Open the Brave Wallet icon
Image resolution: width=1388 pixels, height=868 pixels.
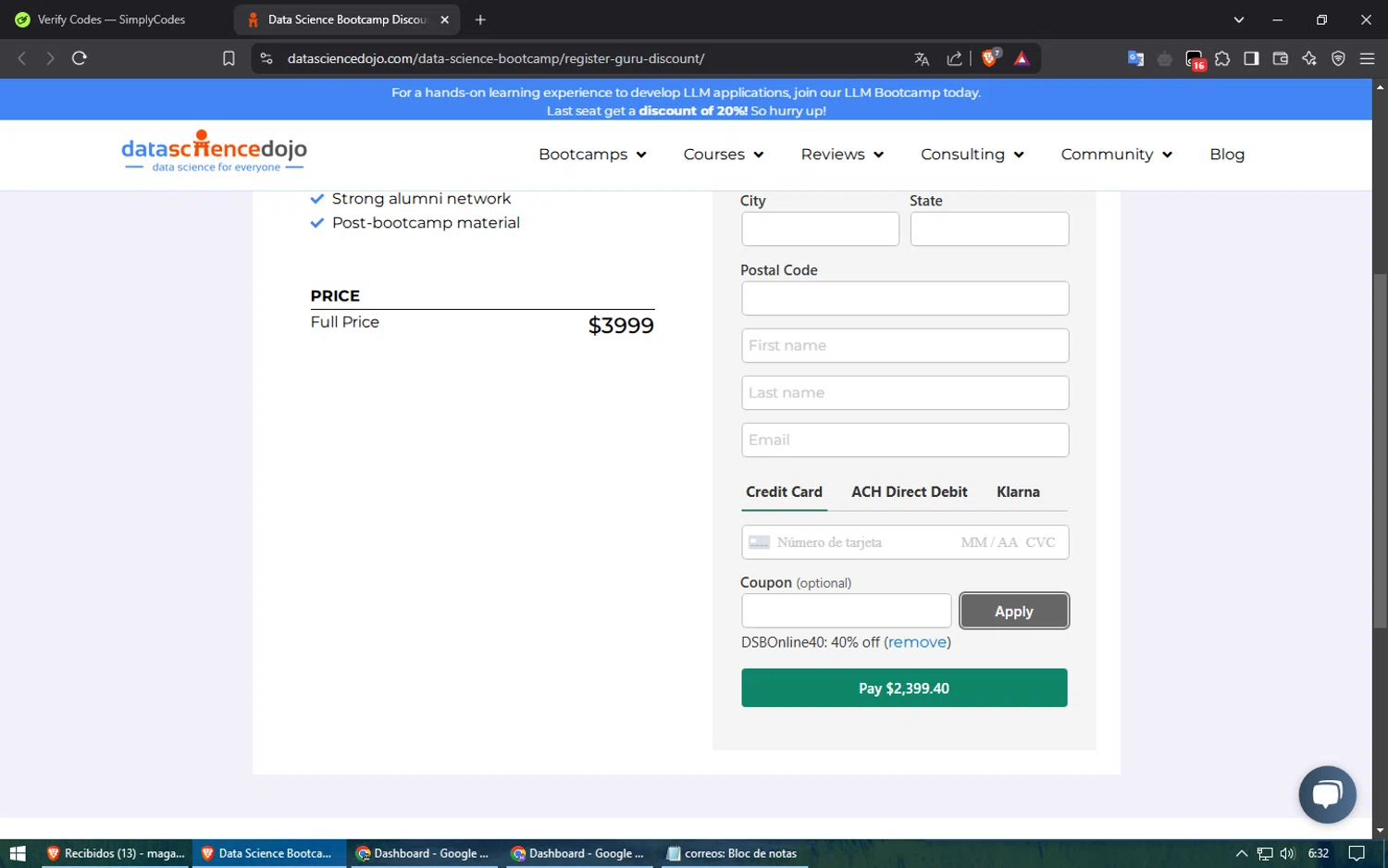1281,58
